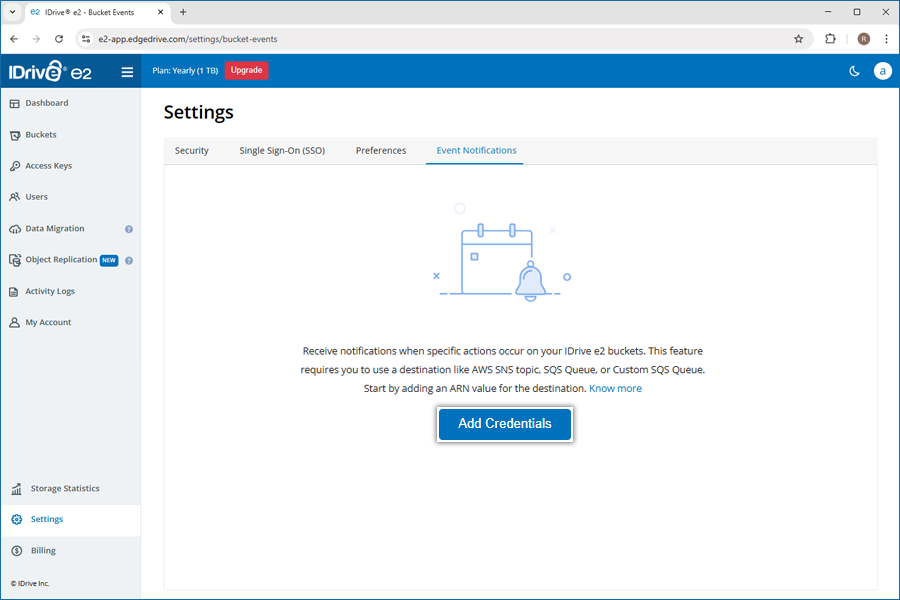Open the user profile avatar menu

882,71
